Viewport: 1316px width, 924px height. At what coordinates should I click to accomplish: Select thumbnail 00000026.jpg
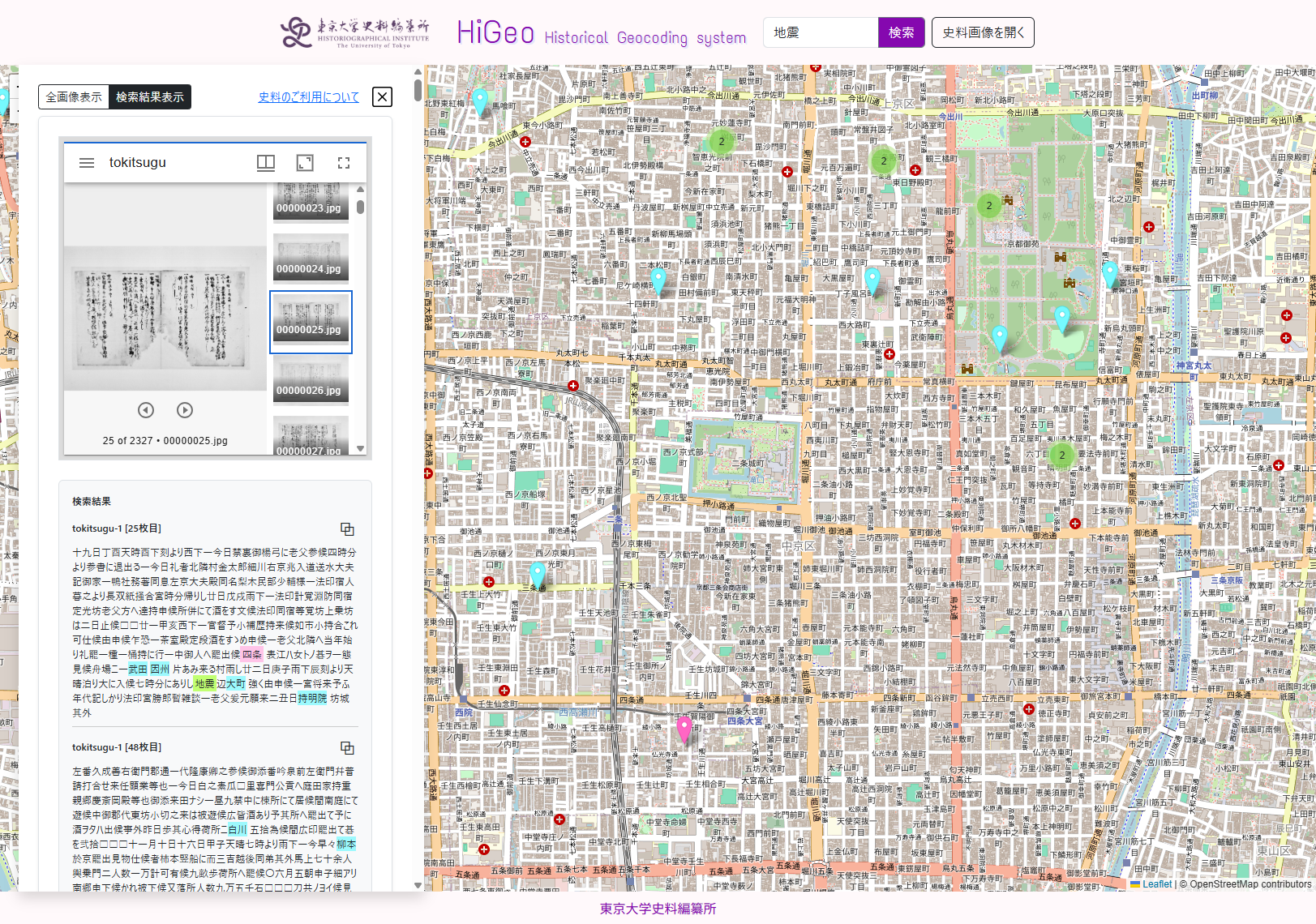(311, 380)
